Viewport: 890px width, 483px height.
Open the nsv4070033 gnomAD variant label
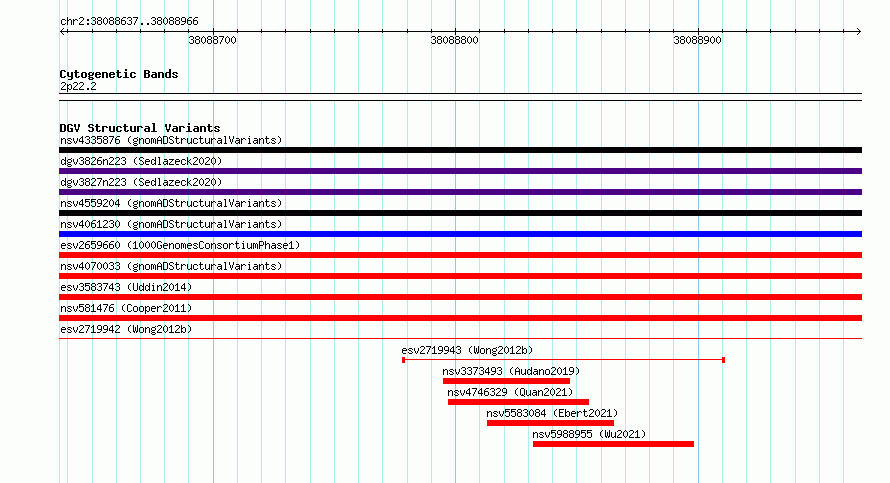pos(171,266)
